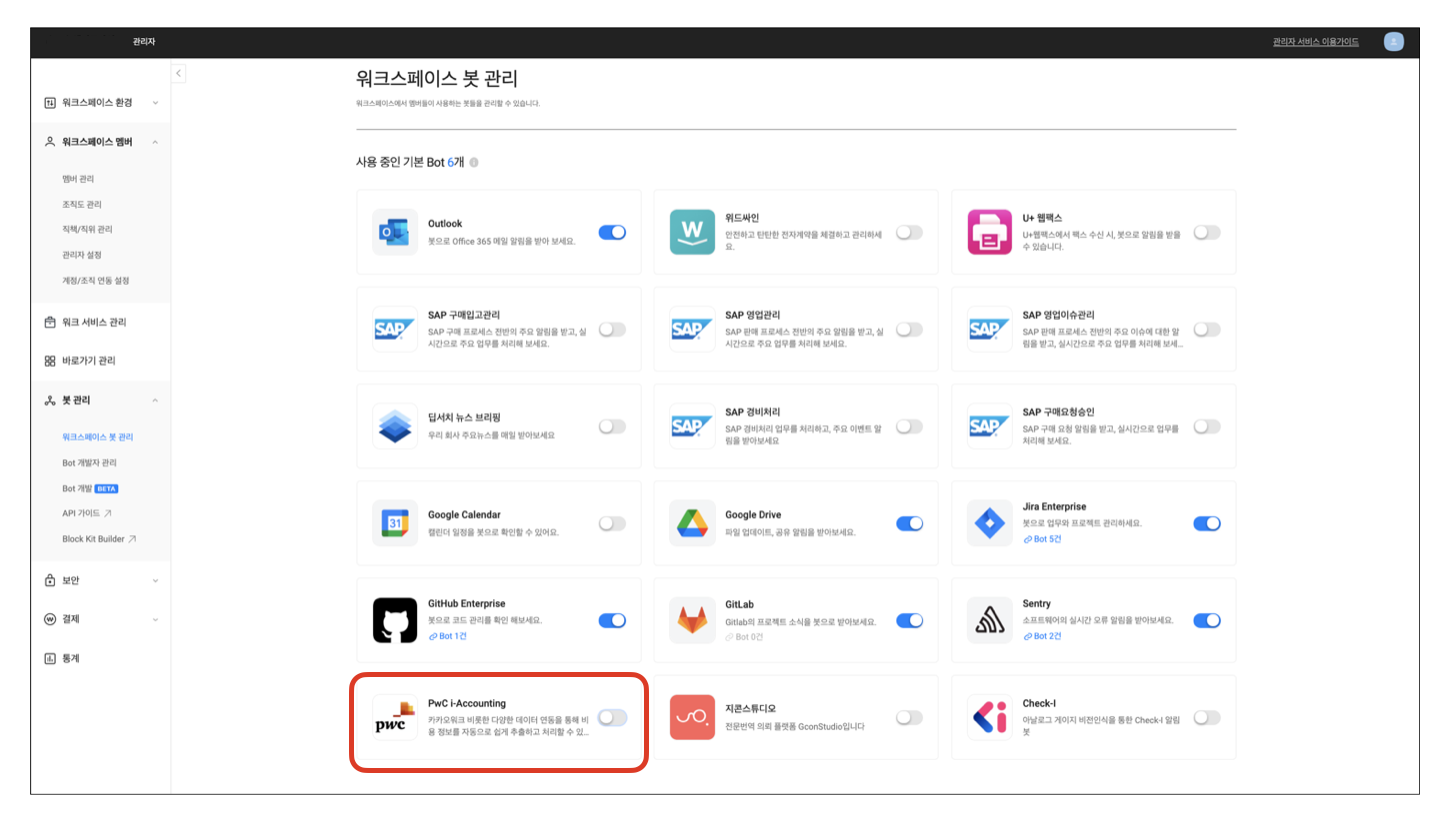Viewport: 1456px width, 836px height.
Task: Click the GitLab fox logo
Action: [692, 620]
